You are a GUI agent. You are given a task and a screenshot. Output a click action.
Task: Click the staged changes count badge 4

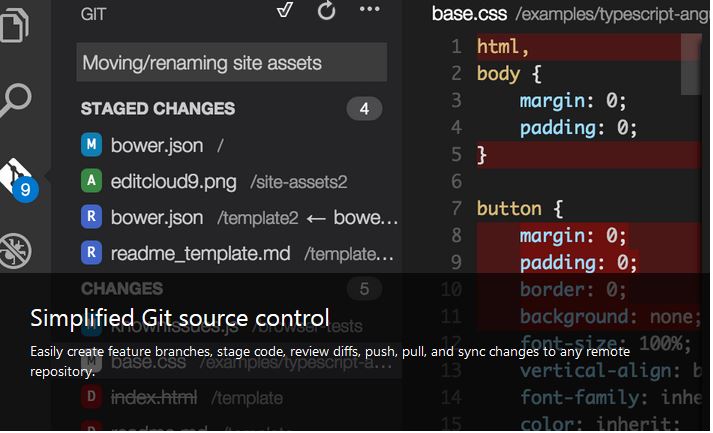coord(364,109)
